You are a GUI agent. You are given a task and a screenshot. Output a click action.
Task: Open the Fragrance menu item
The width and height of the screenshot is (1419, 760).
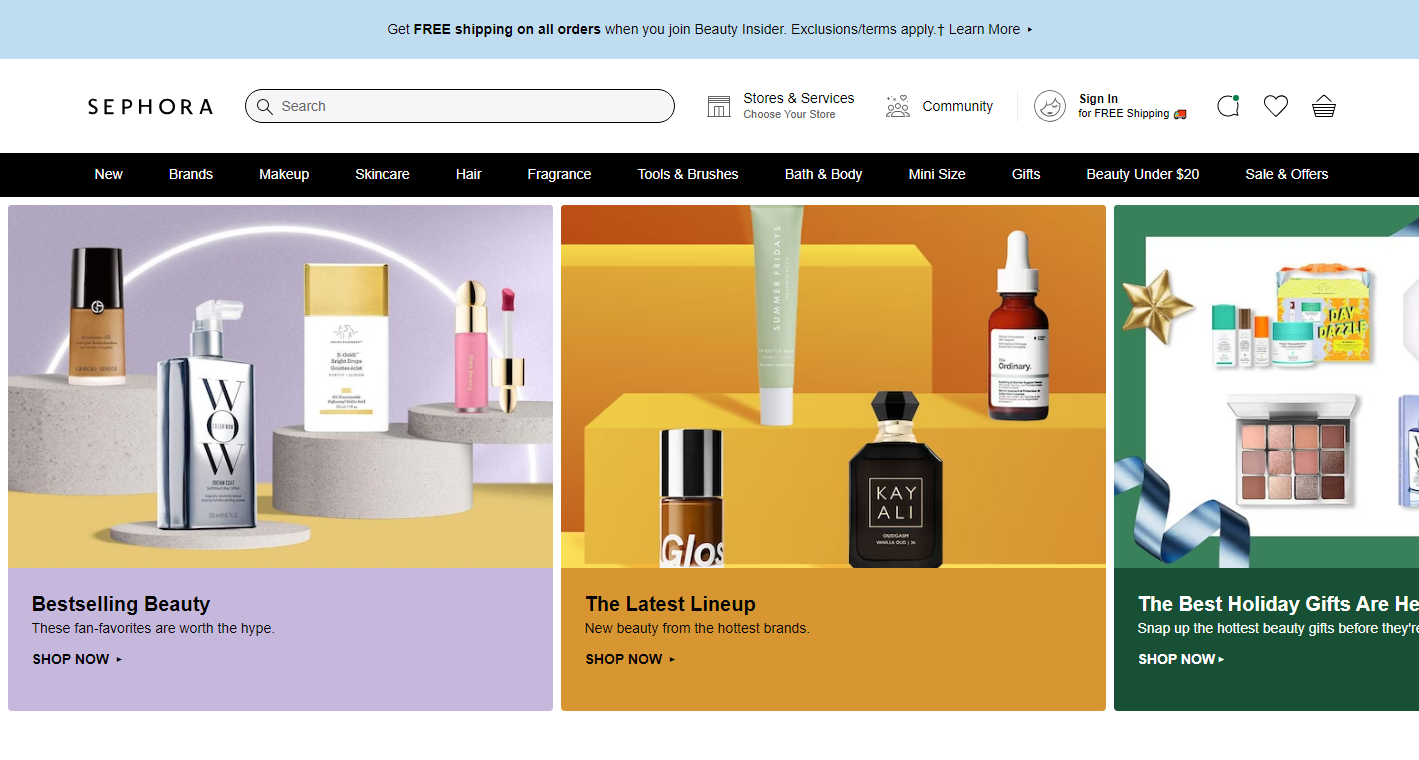pyautogui.click(x=559, y=174)
